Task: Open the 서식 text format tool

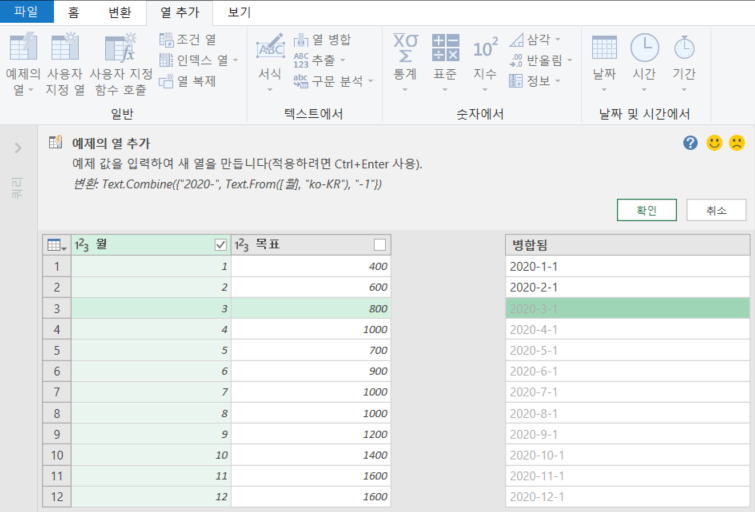Action: (270, 63)
